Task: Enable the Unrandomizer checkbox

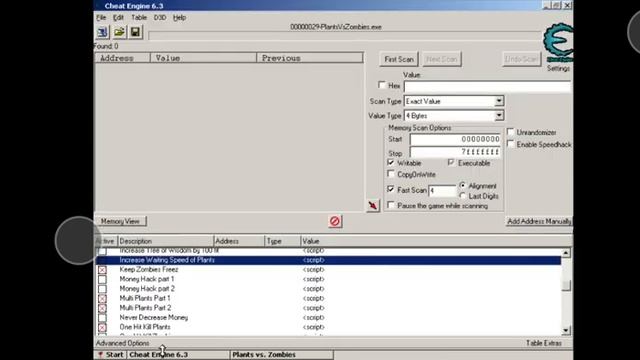Action: [511, 132]
